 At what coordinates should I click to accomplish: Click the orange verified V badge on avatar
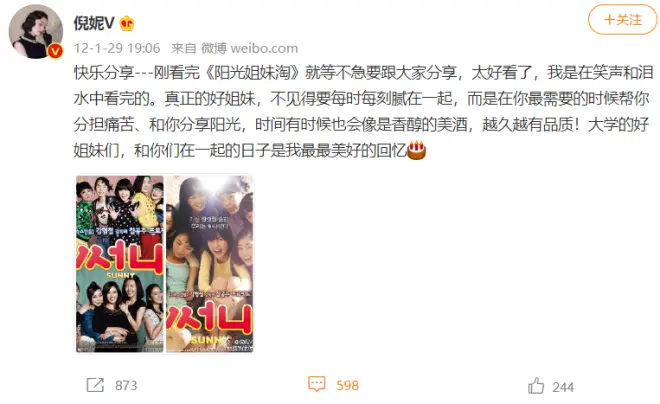pyautogui.click(x=55, y=51)
